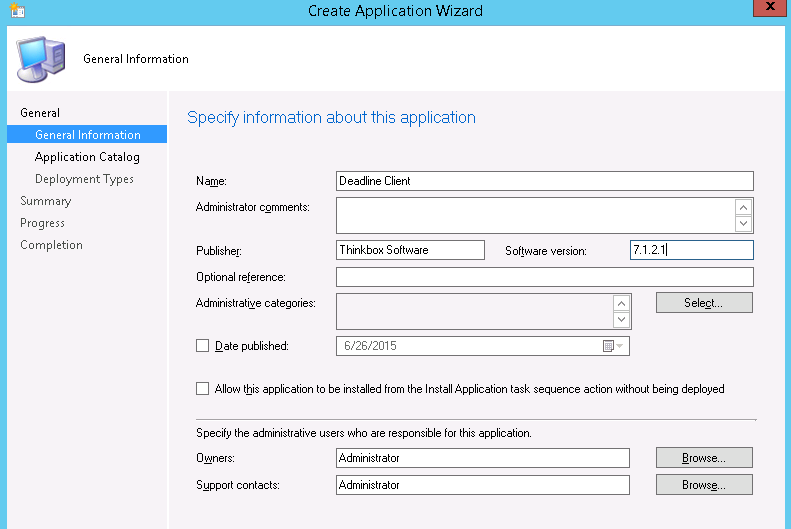791x529 pixels.
Task: Focus the Publisher input field
Action: tap(410, 250)
